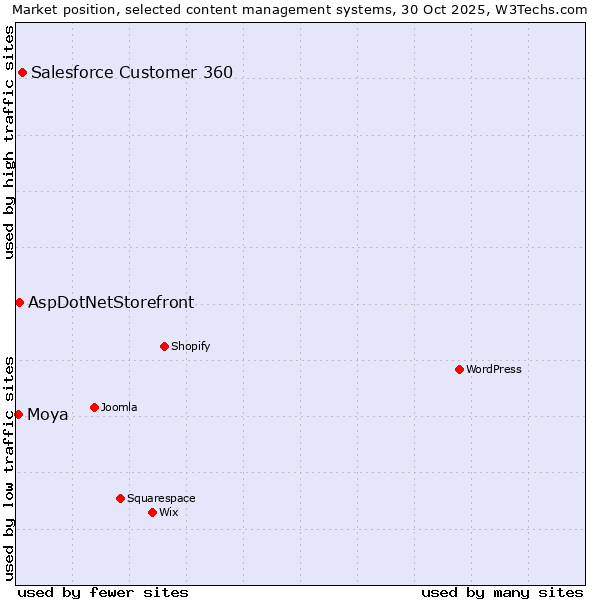Image resolution: width=600 pixels, height=600 pixels.
Task: Click the chart title mentioning W3Techs.com
Action: pos(300,10)
